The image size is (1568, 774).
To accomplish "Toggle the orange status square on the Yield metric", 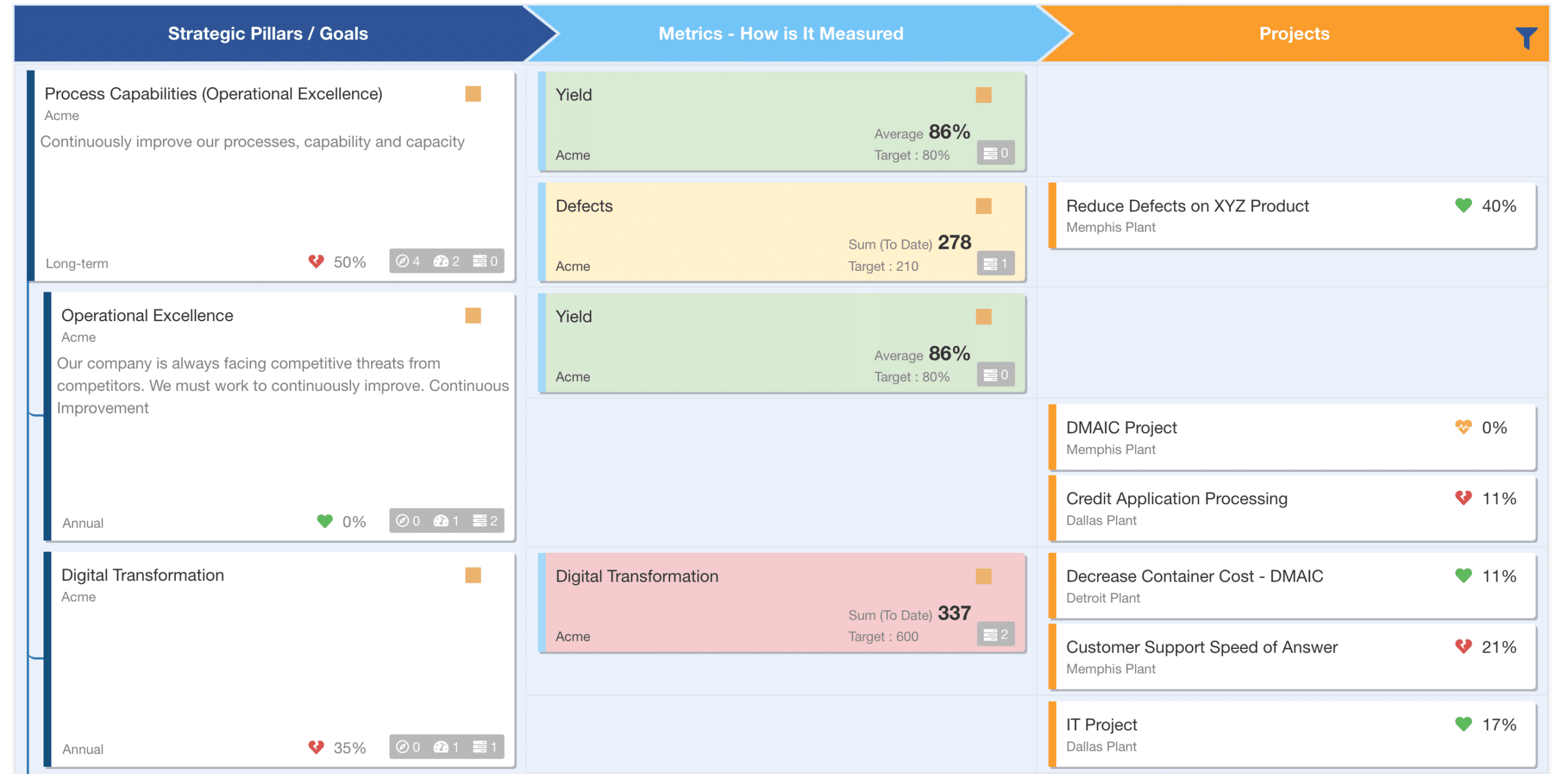I will click(x=984, y=96).
